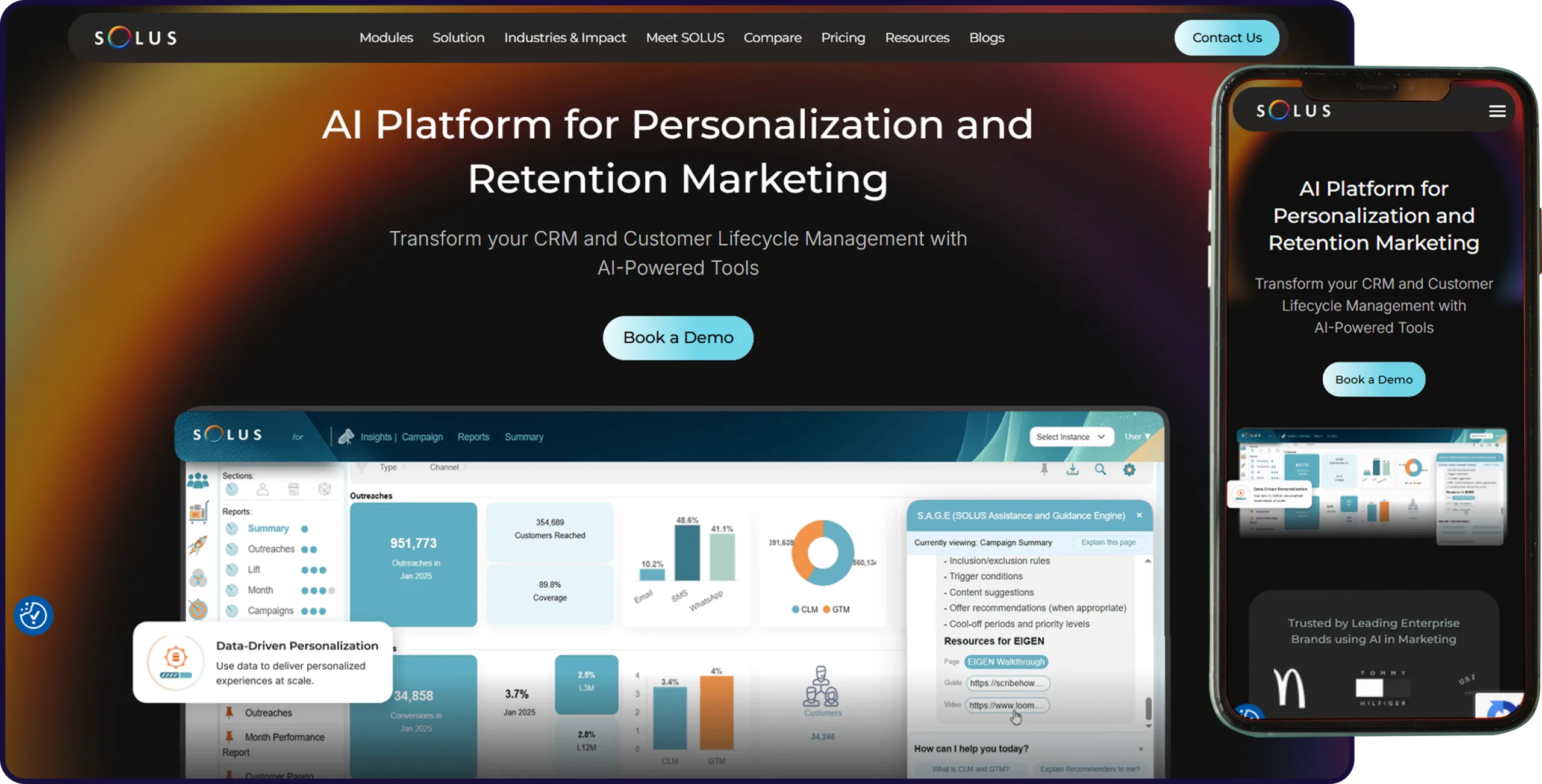Open the Compare menu item
1542x784 pixels.
pyautogui.click(x=772, y=37)
